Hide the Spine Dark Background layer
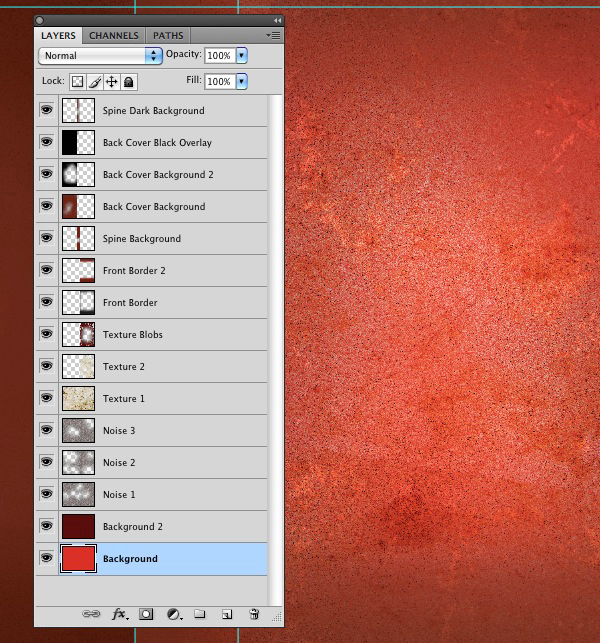This screenshot has height=643, width=600. pos(46,110)
